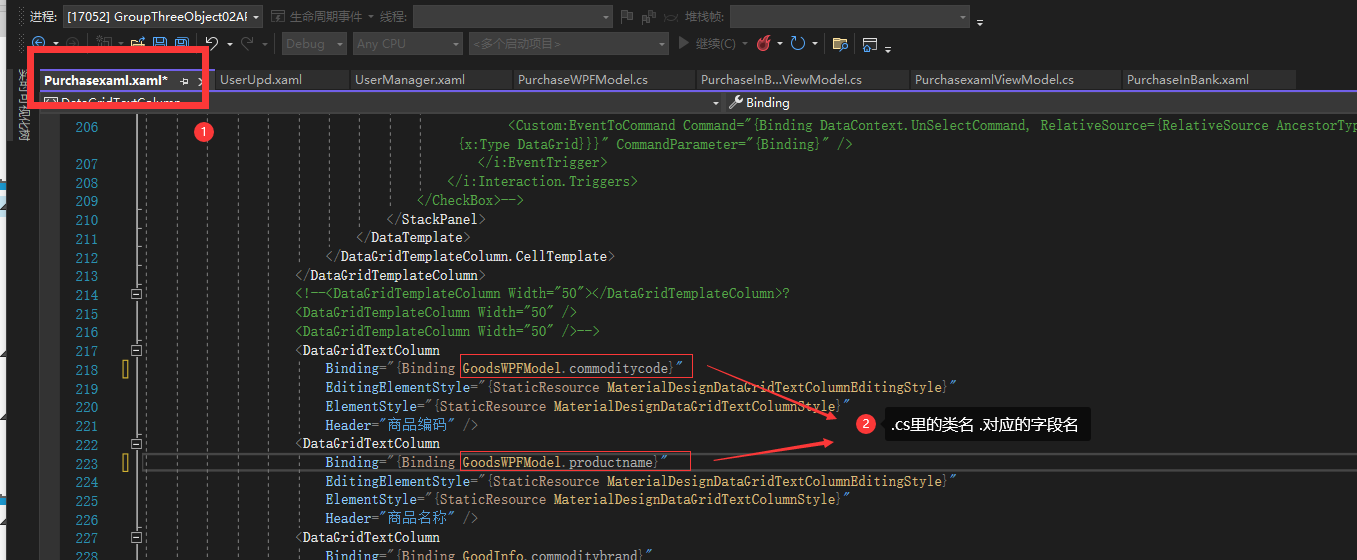Click the commented CheckBox closing tag

pyautogui.click(x=470, y=201)
